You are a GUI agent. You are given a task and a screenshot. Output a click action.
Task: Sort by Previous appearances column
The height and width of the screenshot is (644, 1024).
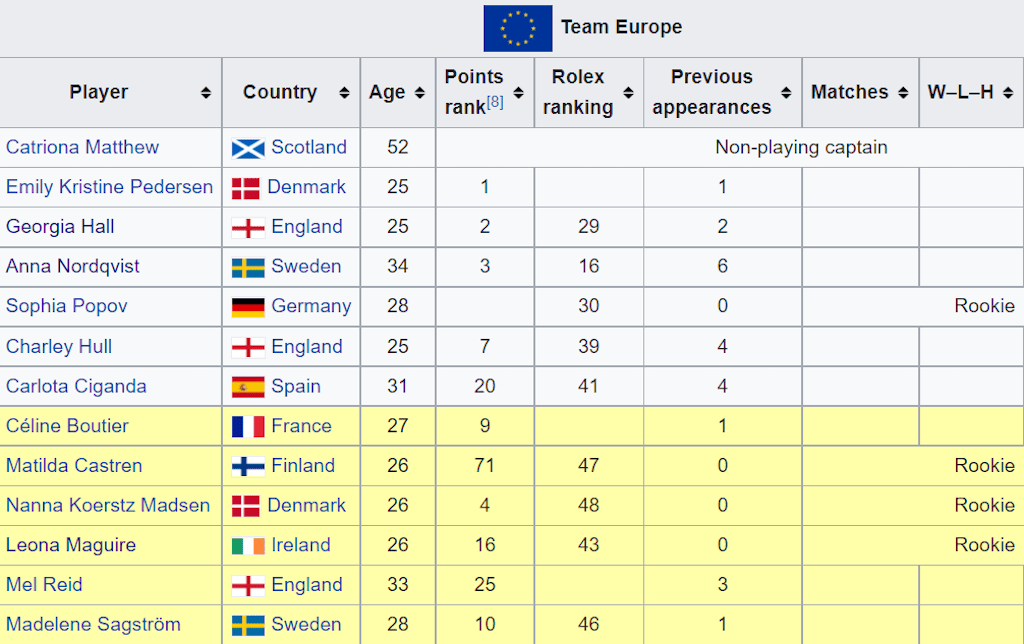(x=786, y=93)
